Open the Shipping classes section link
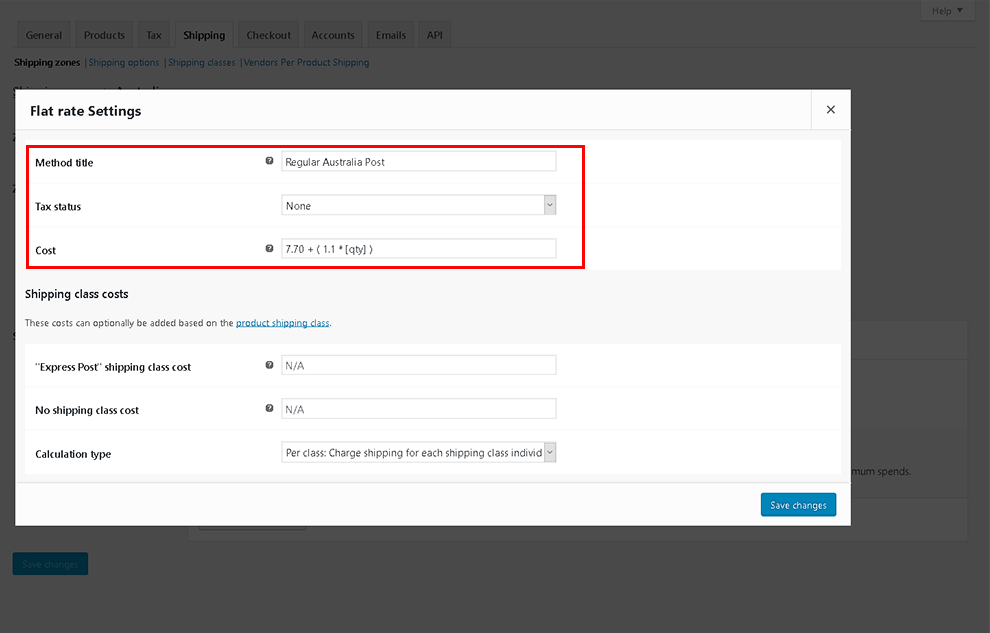The width and height of the screenshot is (990, 633). pos(201,62)
